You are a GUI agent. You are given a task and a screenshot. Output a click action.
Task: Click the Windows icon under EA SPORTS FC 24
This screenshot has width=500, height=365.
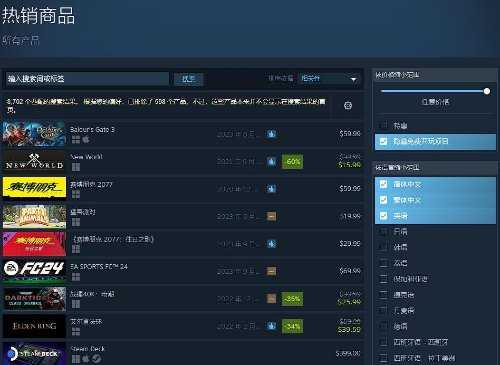point(76,276)
